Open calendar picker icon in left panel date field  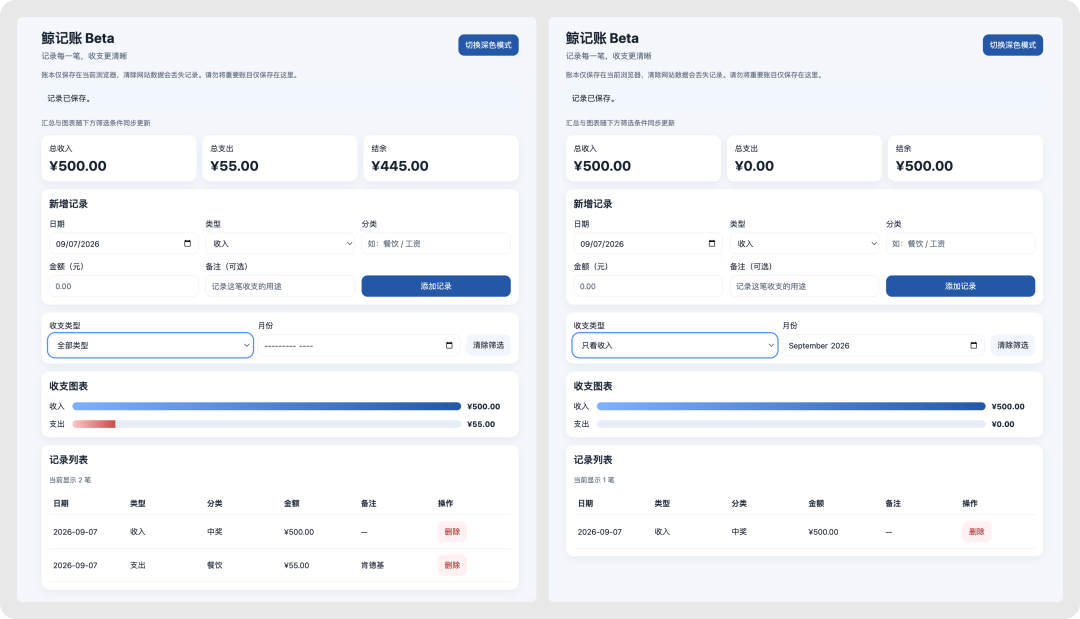[187, 244]
